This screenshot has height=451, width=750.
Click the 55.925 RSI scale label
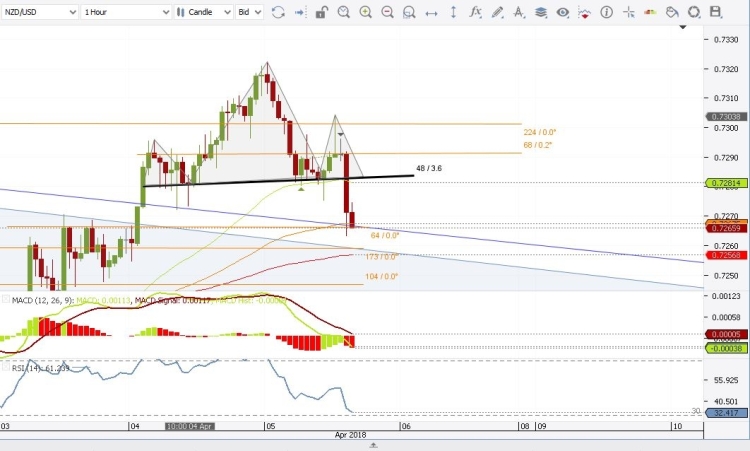coord(726,380)
